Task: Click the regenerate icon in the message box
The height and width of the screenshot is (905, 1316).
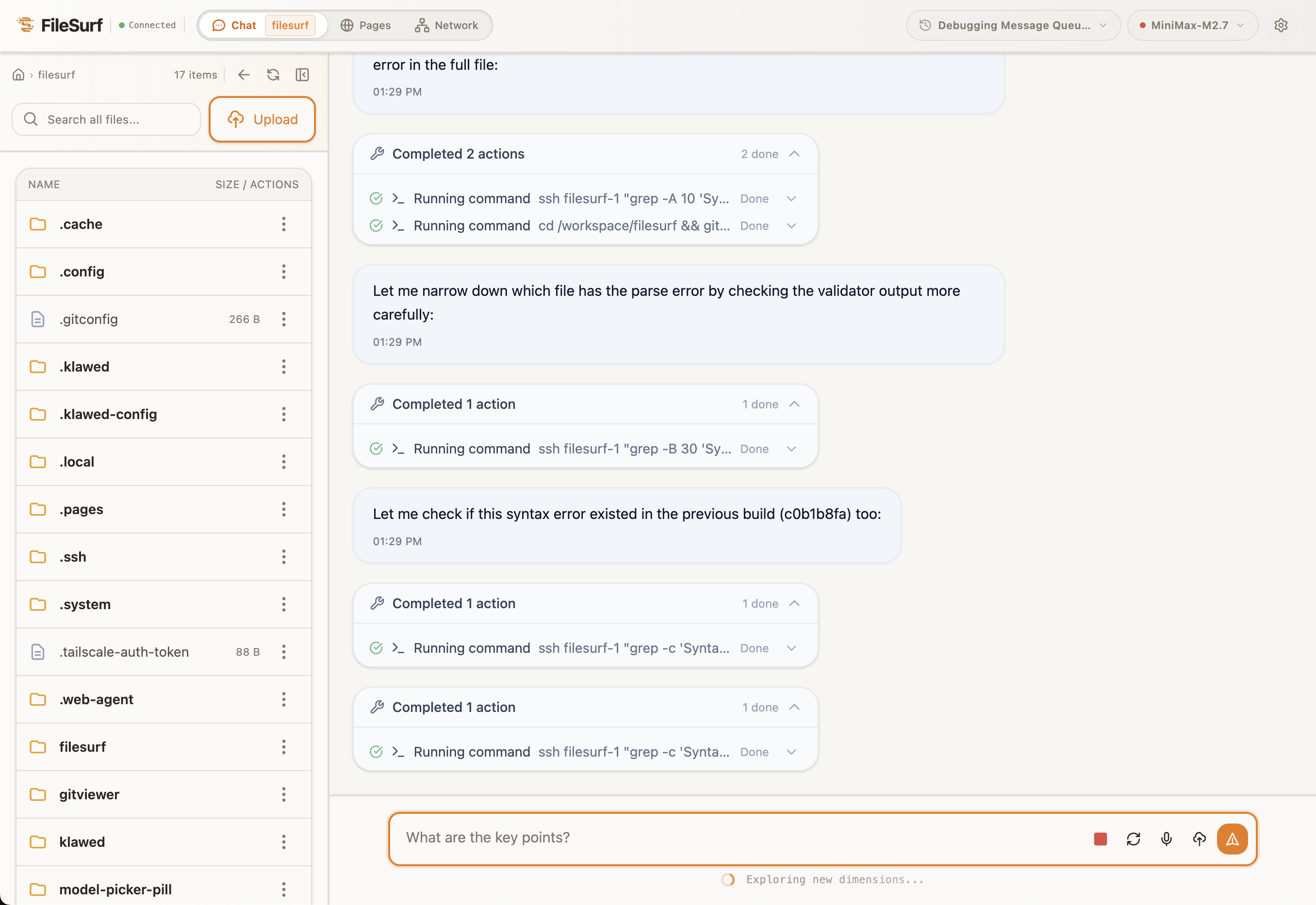Action: (1133, 839)
